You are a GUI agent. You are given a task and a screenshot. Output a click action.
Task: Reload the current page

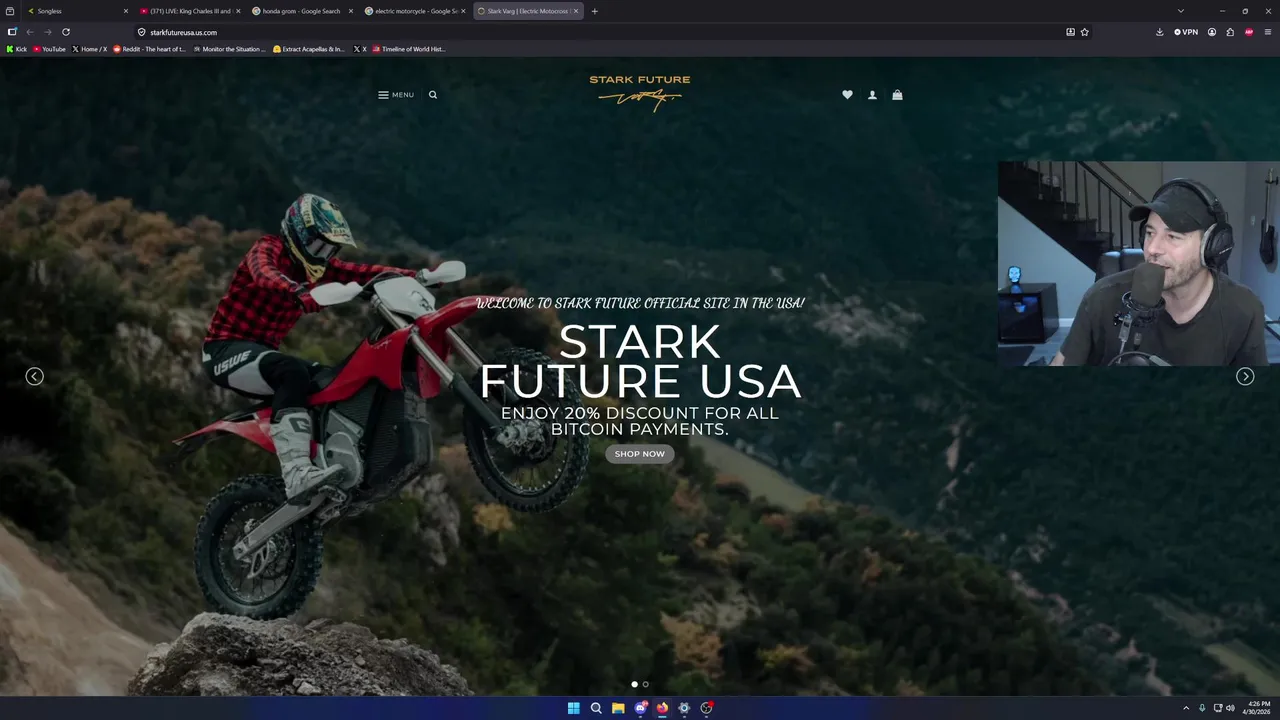pyautogui.click(x=66, y=32)
